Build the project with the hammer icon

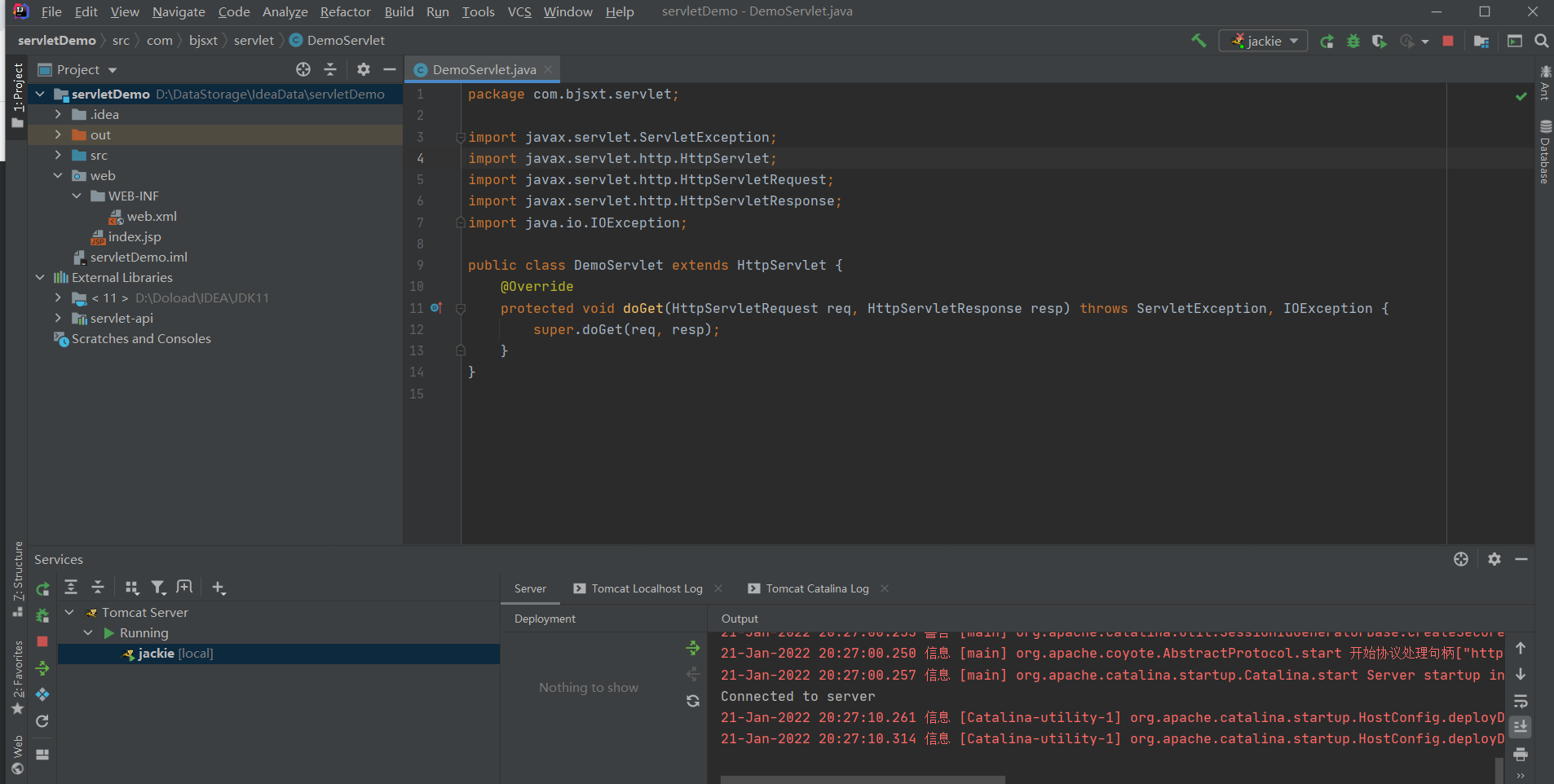pos(1199,41)
